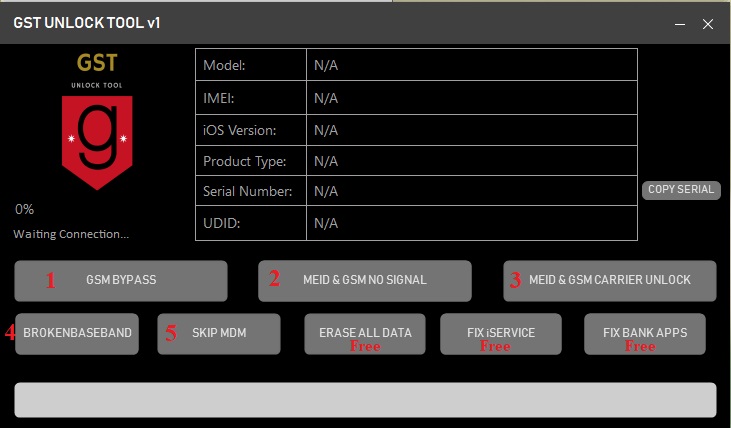Select the Model value N/A cell
This screenshot has height=428, width=731.
472,65
